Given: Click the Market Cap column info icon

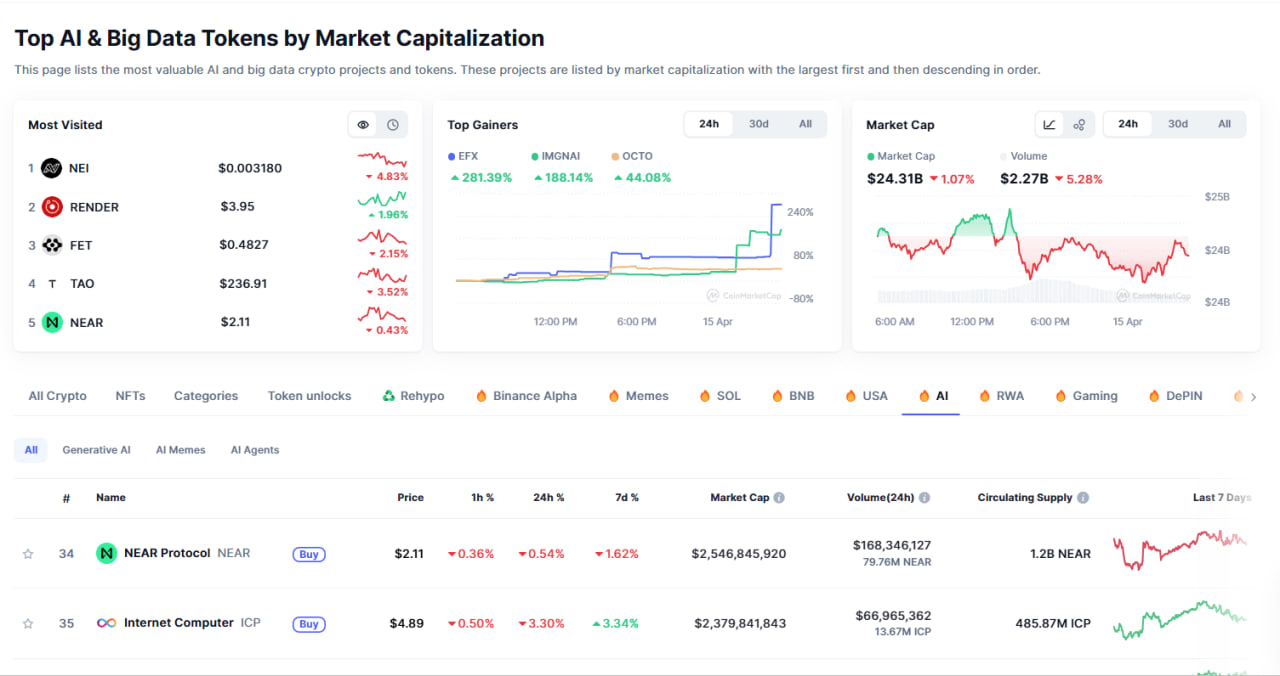Looking at the screenshot, I should pos(779,498).
